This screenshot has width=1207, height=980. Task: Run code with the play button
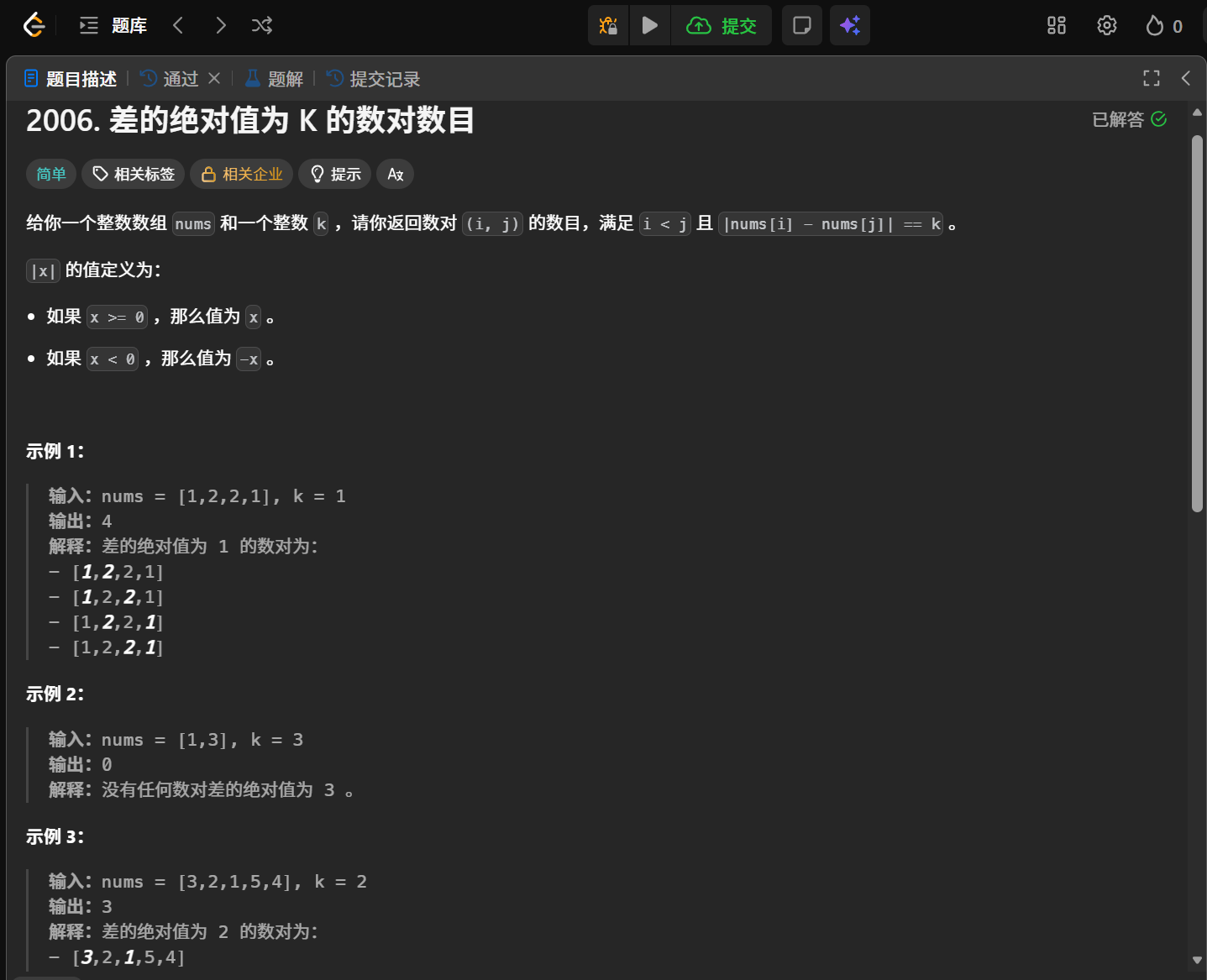tap(650, 25)
